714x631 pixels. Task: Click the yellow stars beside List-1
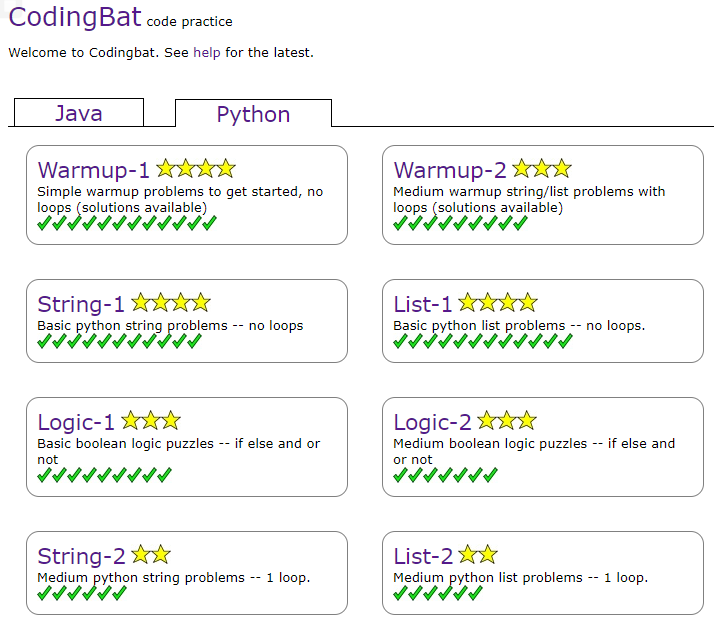click(x=497, y=303)
